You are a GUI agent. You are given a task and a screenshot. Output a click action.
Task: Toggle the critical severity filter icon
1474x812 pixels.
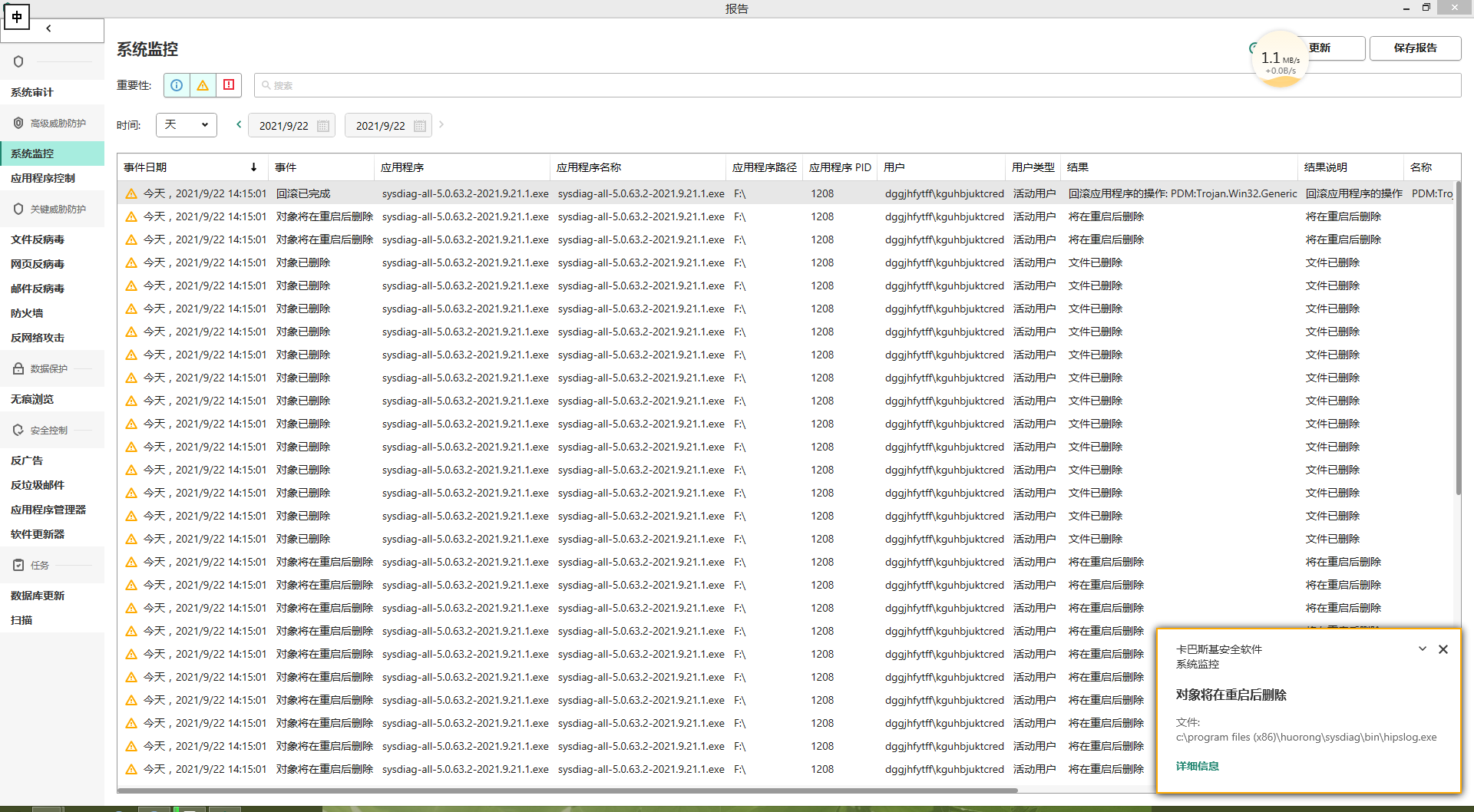(x=229, y=85)
